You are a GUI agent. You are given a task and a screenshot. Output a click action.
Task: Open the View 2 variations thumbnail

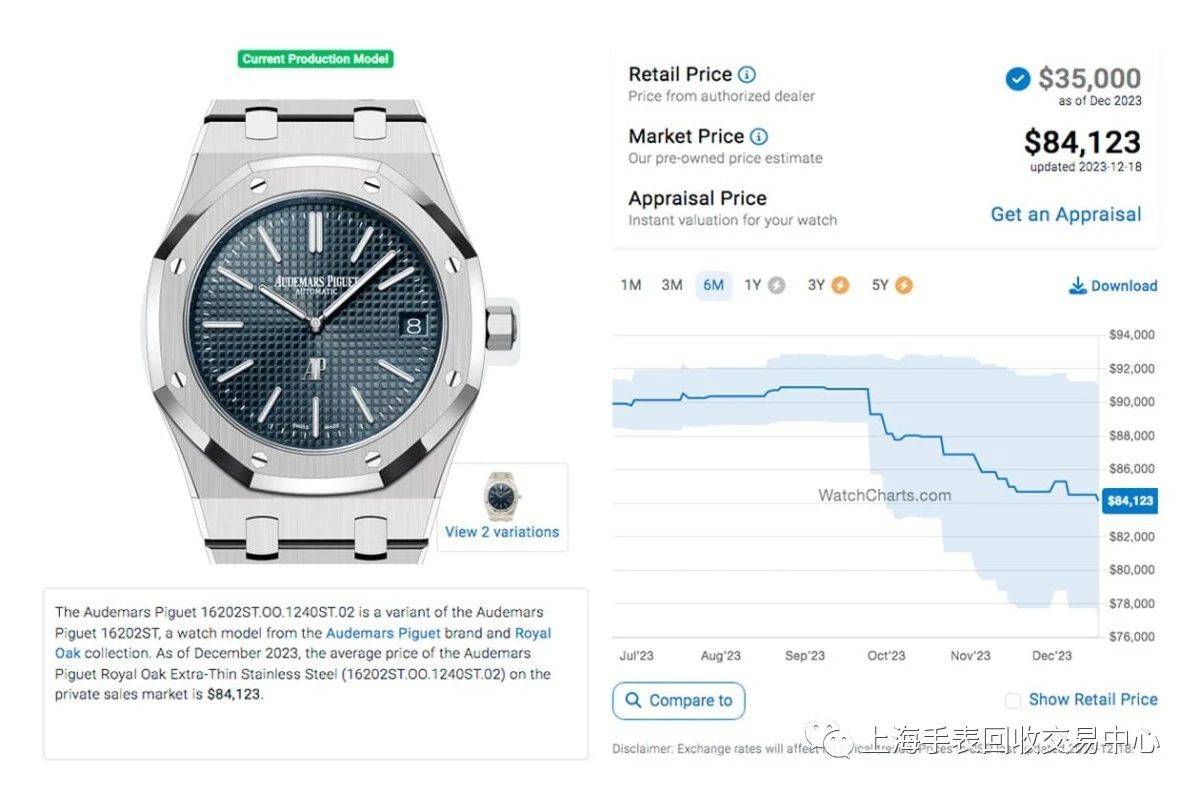pos(502,507)
